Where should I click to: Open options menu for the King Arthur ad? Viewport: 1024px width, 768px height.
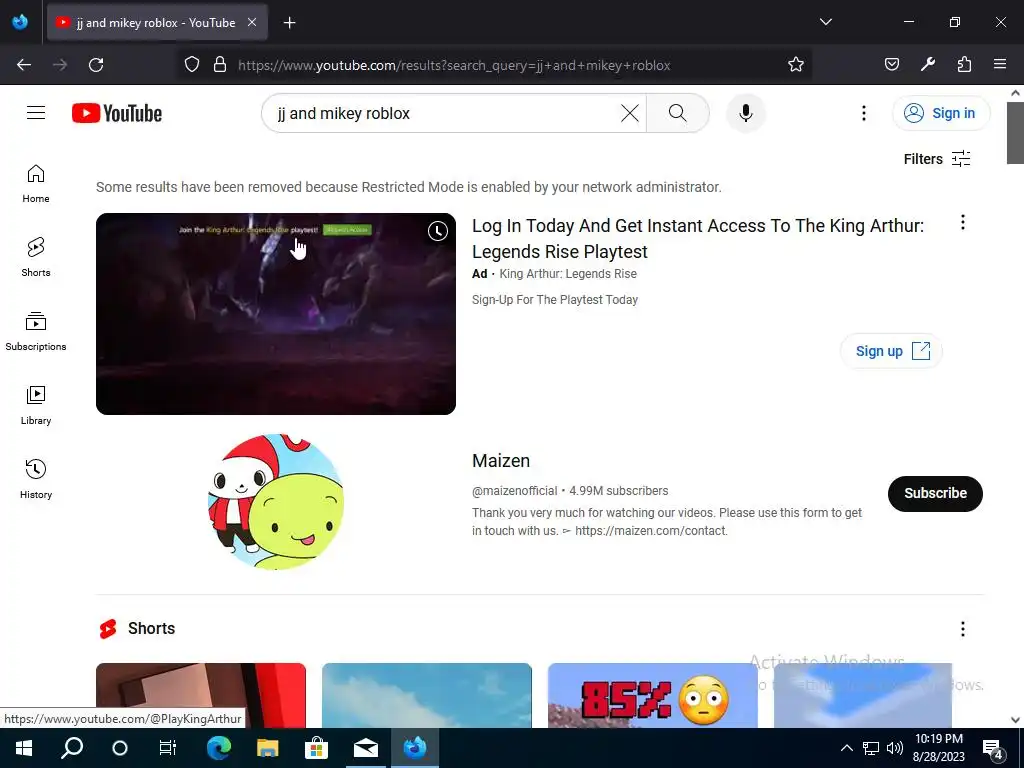[962, 223]
